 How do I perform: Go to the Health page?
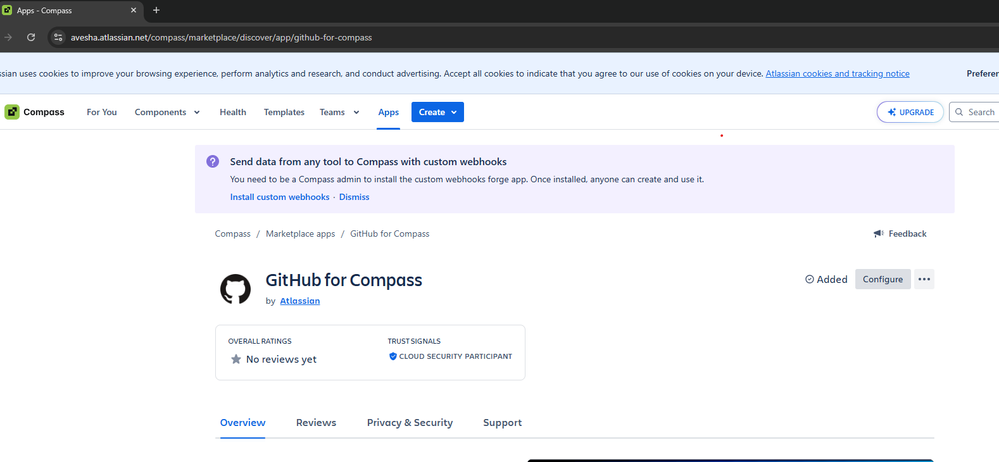[233, 112]
